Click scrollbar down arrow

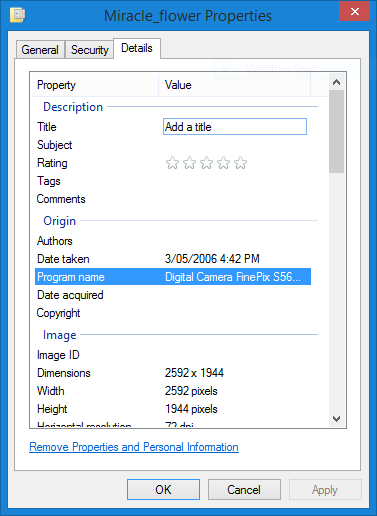pos(336,418)
